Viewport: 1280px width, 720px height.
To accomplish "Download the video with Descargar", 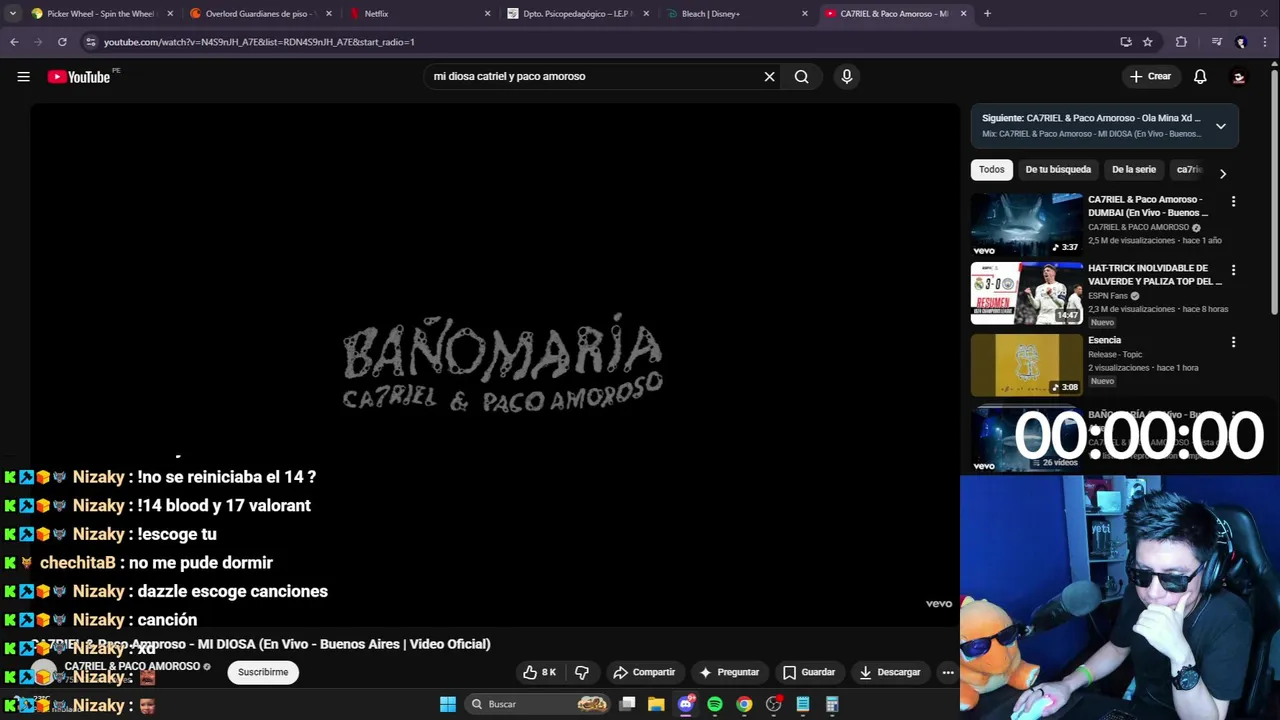I will pyautogui.click(x=889, y=672).
